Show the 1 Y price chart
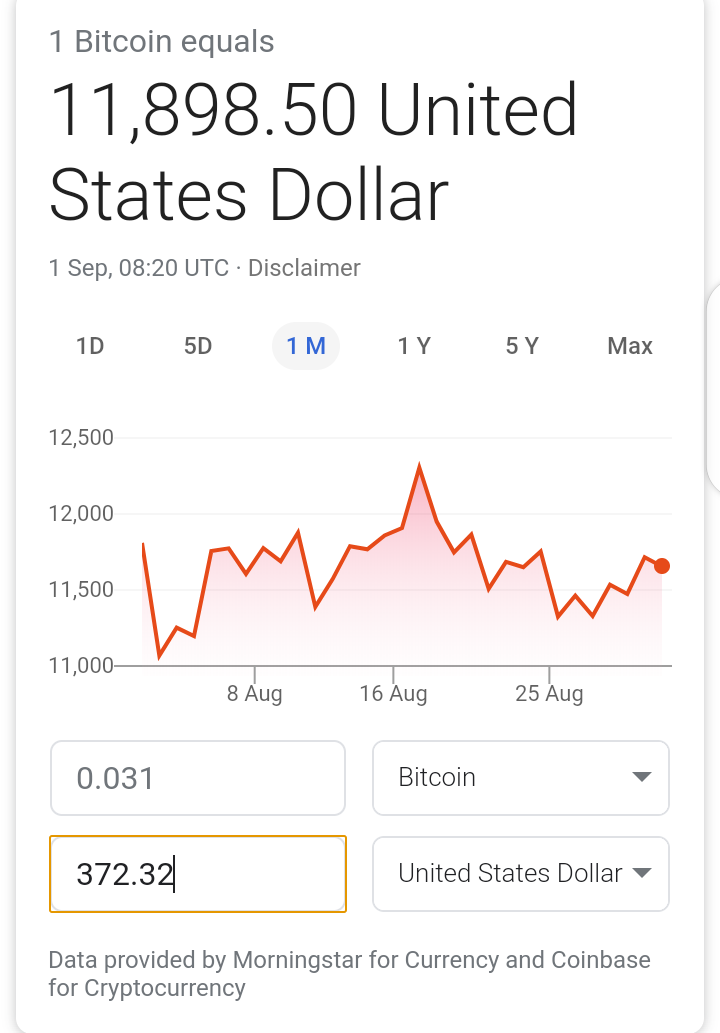 [414, 346]
